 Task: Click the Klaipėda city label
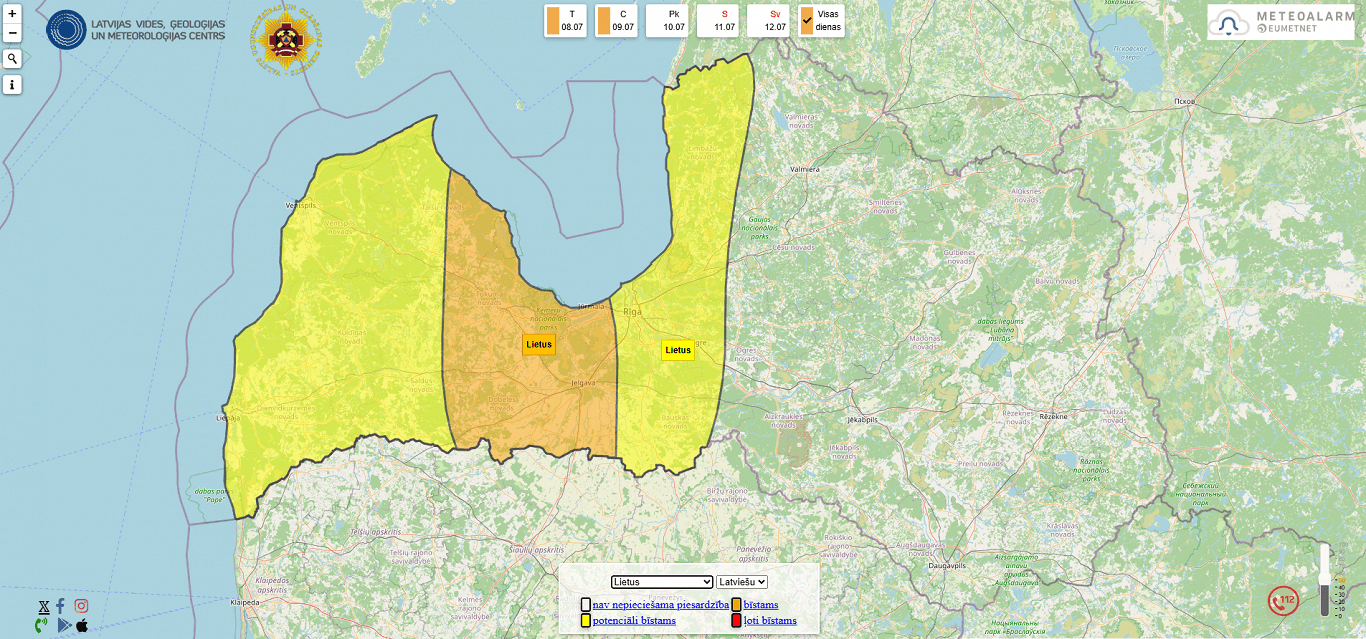tap(244, 603)
